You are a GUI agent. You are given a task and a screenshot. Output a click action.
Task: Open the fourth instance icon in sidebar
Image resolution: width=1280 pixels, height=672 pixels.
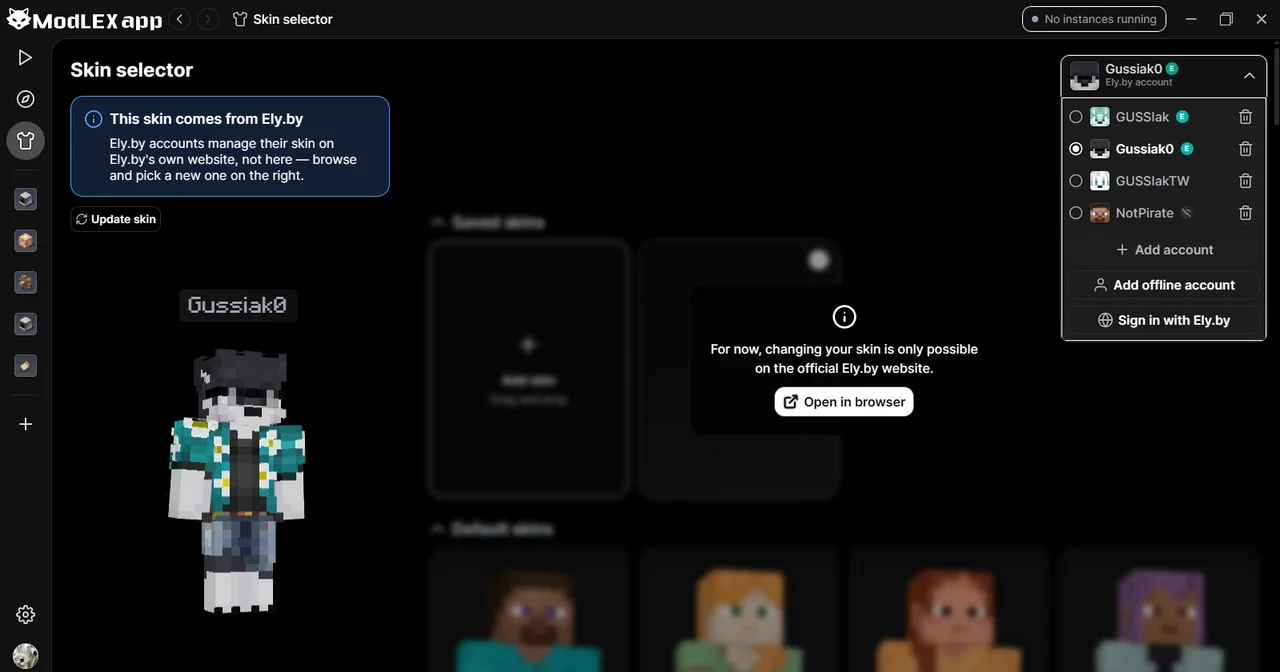26,324
